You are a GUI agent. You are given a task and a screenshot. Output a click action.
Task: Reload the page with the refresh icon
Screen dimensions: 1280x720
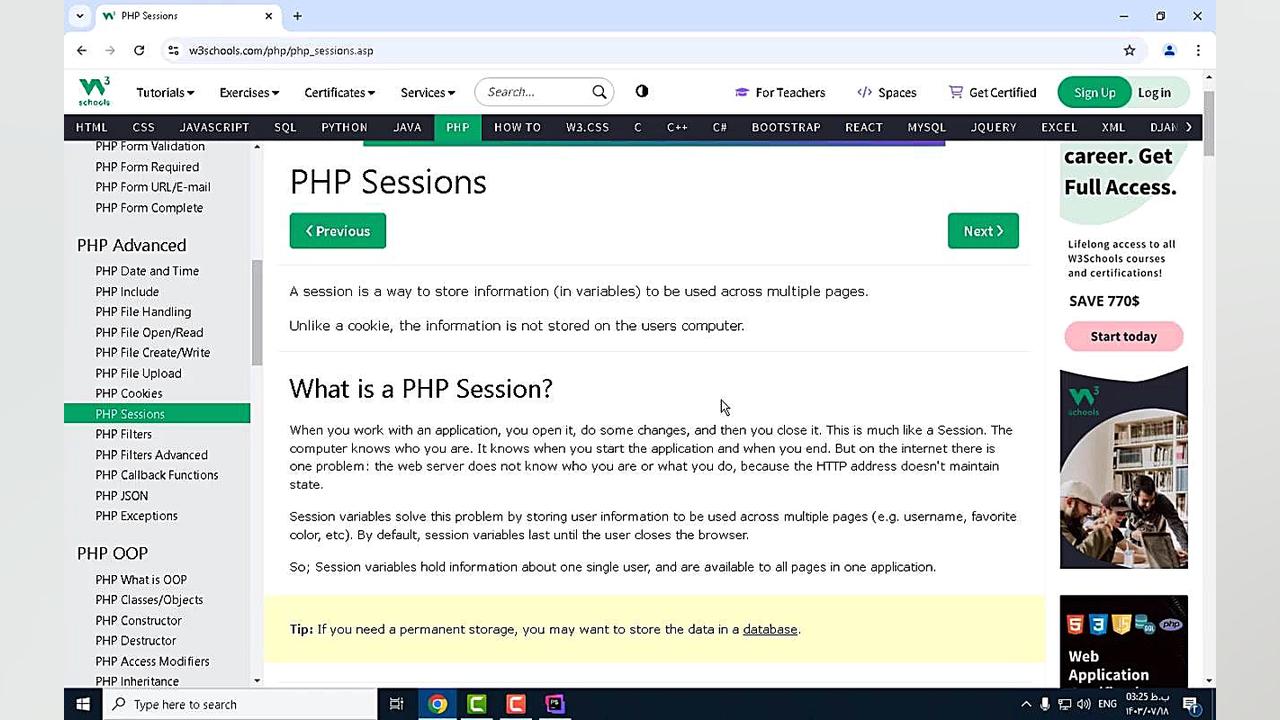[139, 50]
